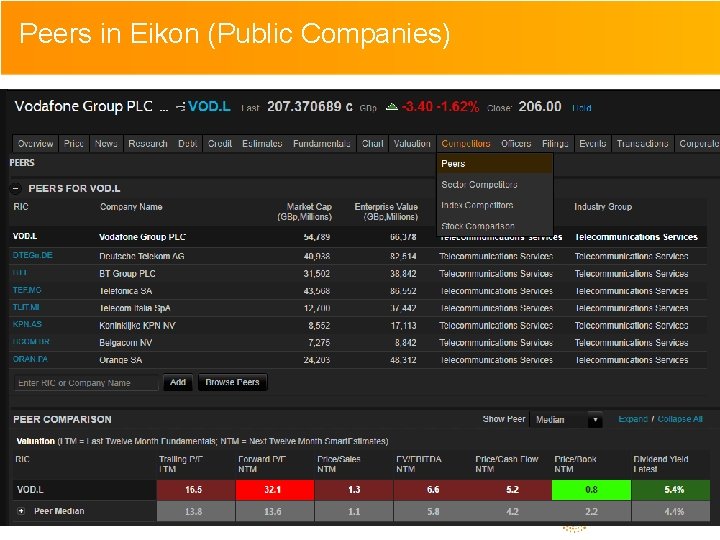
Task: Click the Hold link near Close price
Action: point(582,108)
